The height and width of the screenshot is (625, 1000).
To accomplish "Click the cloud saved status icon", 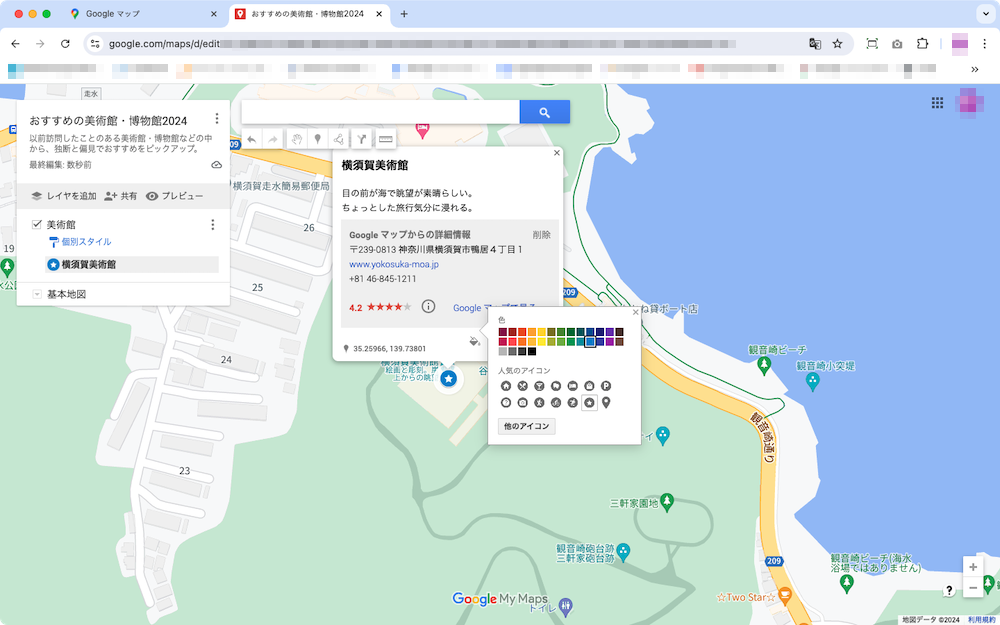I will 216,165.
